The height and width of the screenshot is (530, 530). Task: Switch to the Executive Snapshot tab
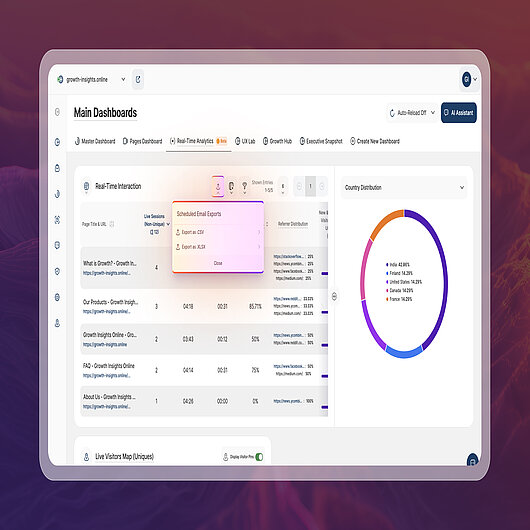321,141
